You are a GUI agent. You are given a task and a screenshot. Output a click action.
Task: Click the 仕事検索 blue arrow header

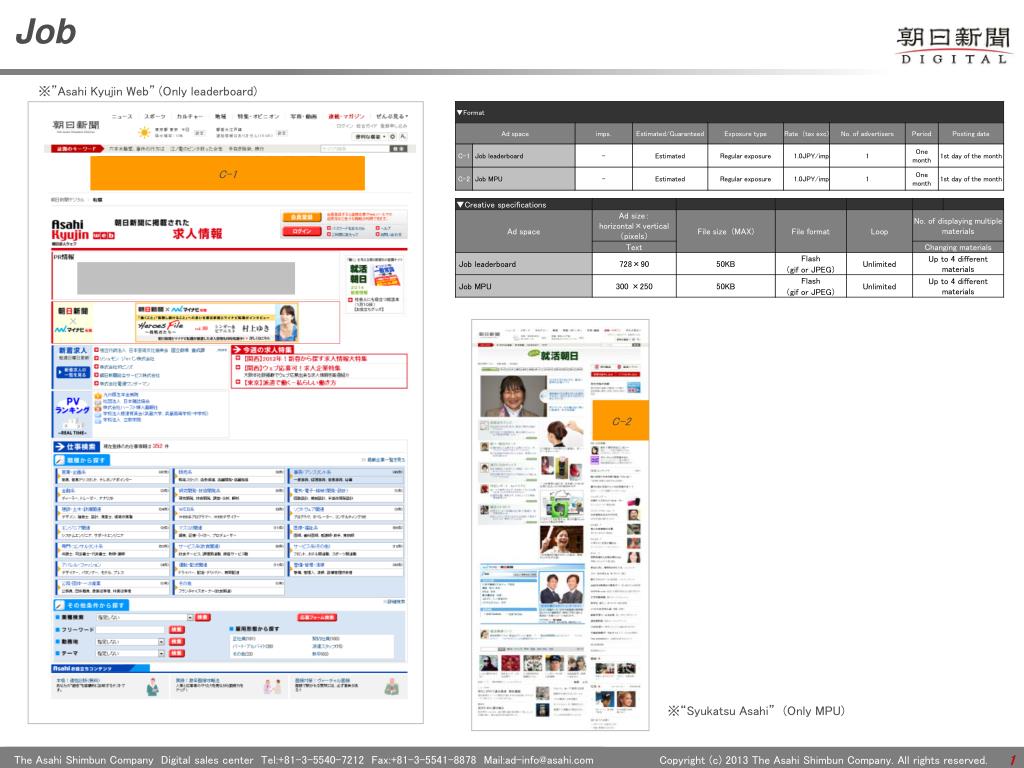tap(75, 447)
